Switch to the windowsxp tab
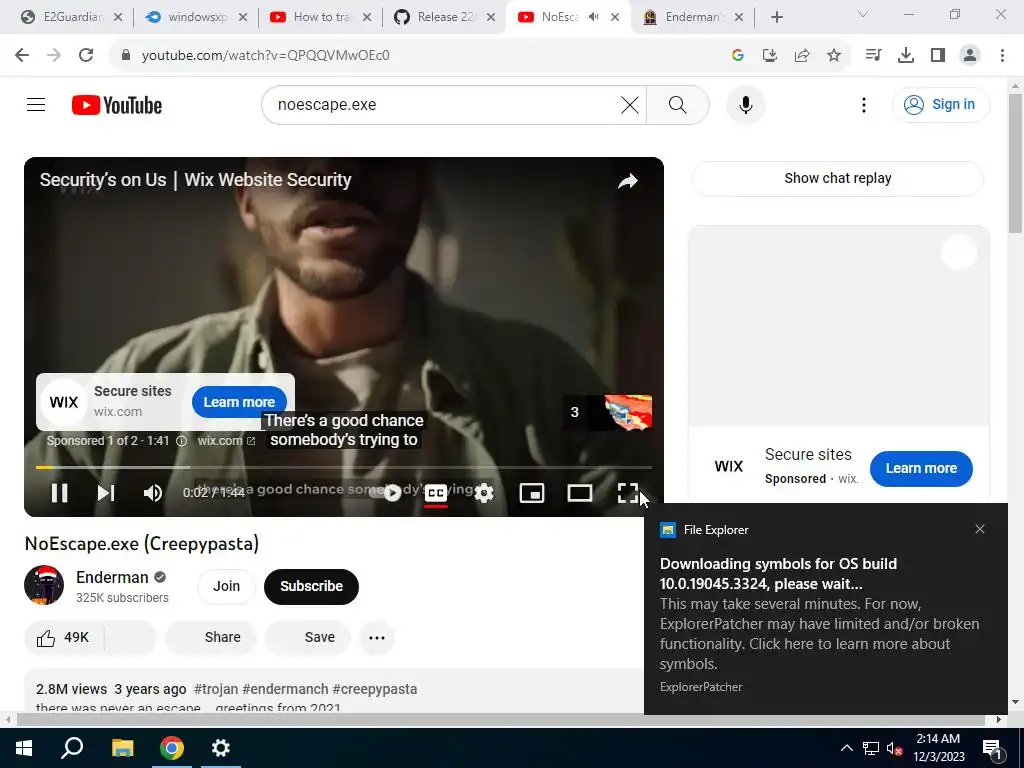Image resolution: width=1024 pixels, height=768 pixels. tap(196, 17)
